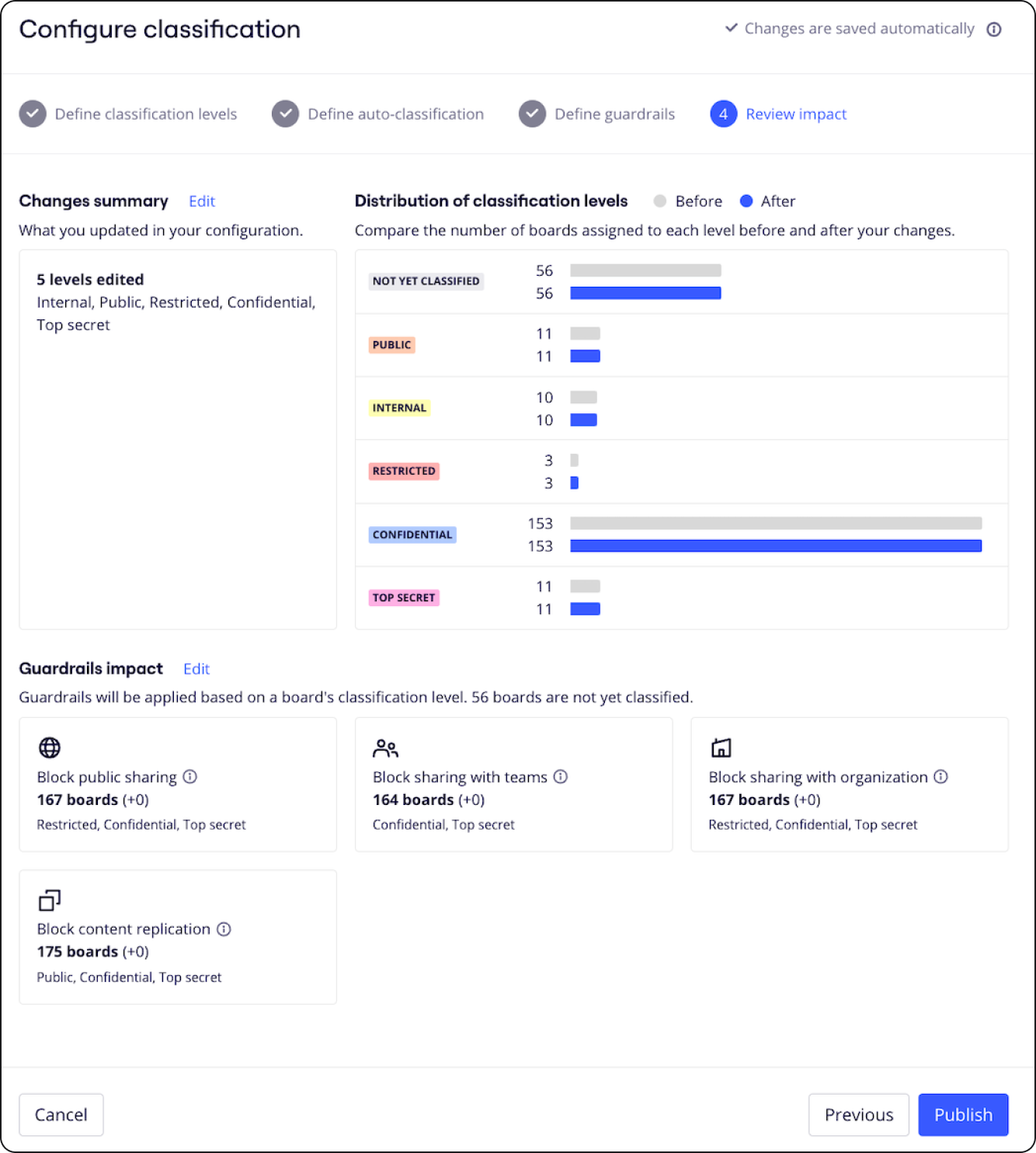
Task: Click the organization building icon in guardrails card
Action: click(x=721, y=747)
